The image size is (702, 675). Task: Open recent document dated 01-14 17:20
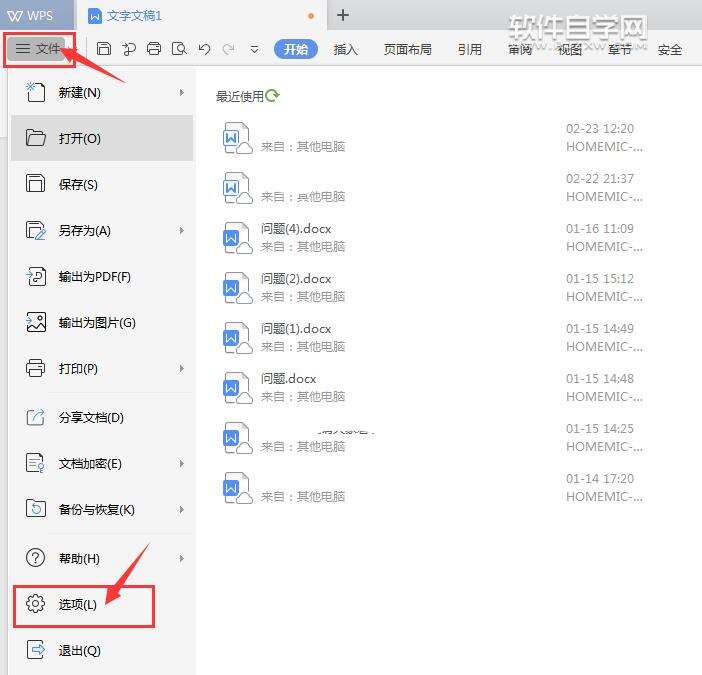click(x=432, y=487)
